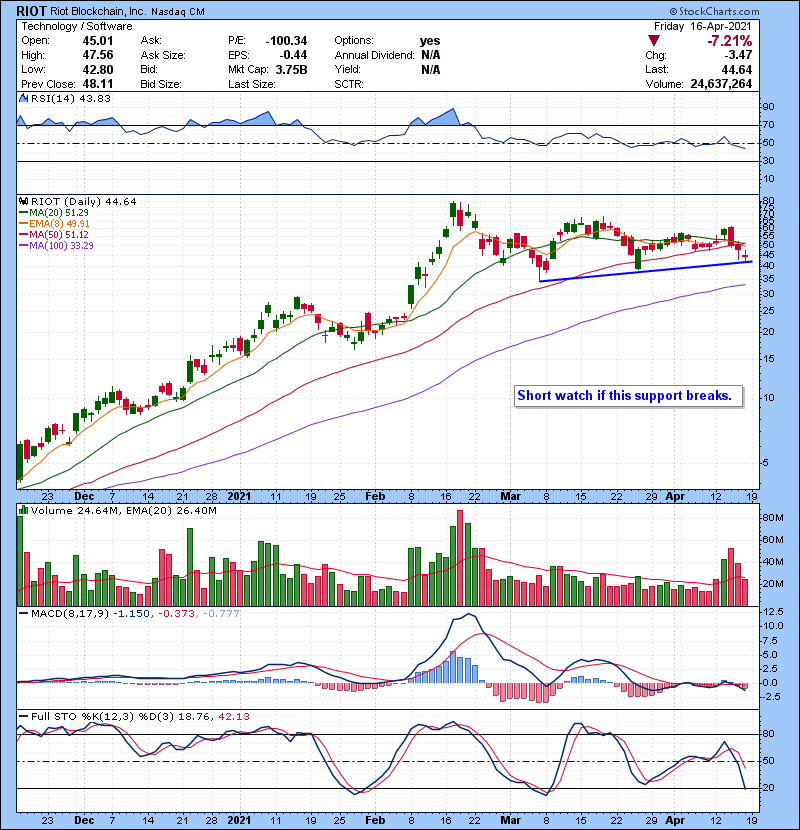Click the Last Size: label
The width and height of the screenshot is (800, 830).
(251, 84)
